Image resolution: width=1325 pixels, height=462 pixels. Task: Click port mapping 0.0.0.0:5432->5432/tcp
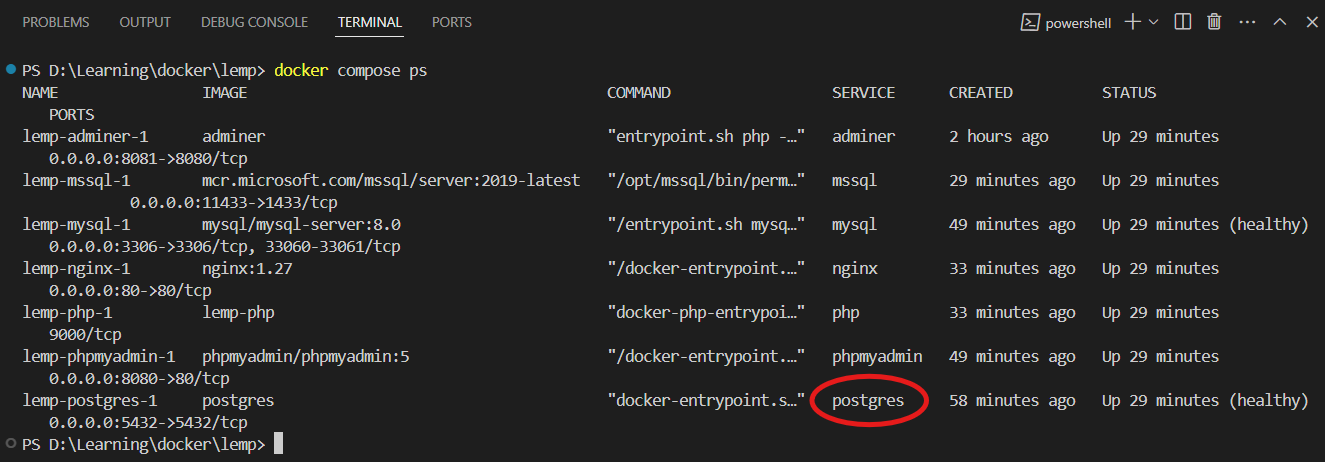148,422
